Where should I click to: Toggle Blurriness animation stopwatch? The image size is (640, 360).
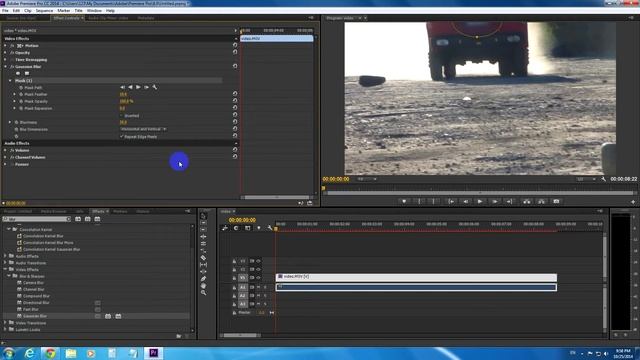tap(16, 122)
